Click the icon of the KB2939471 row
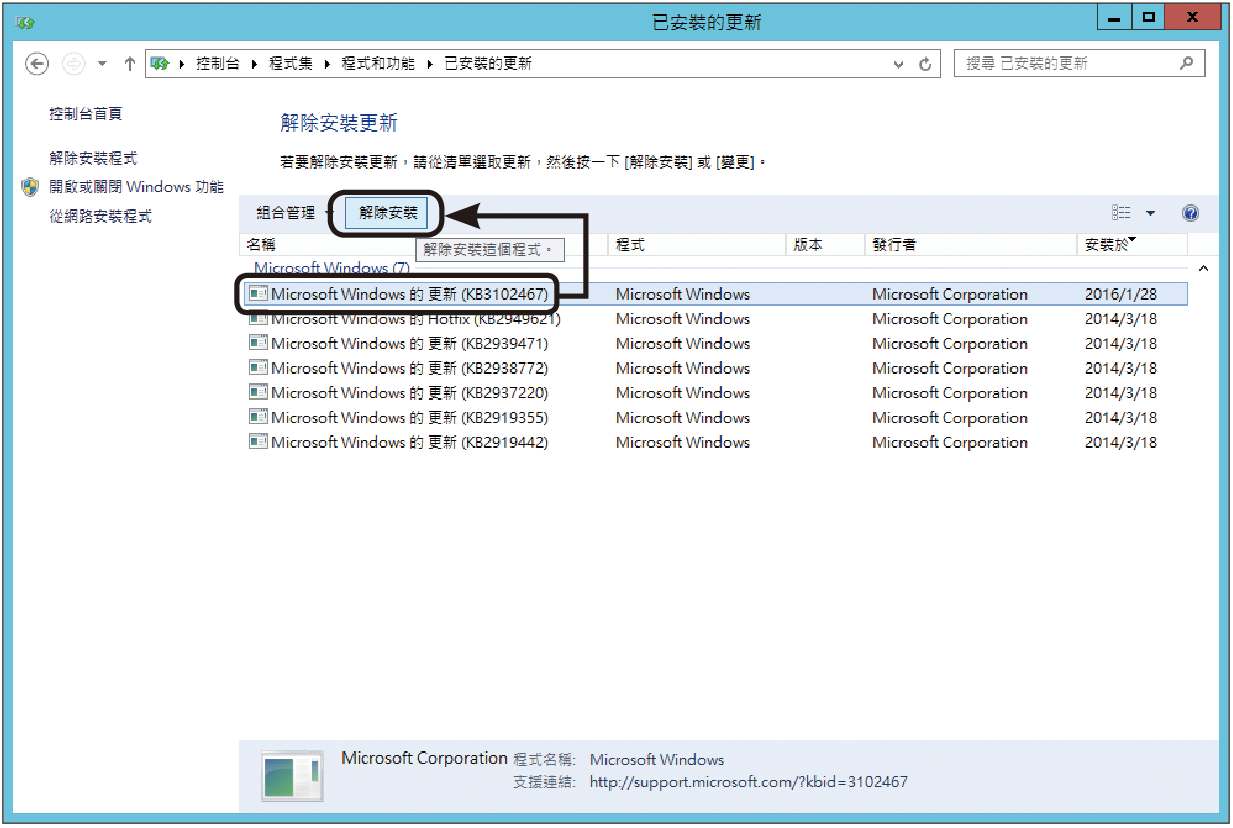The width and height of the screenshot is (1233, 828). [x=258, y=343]
